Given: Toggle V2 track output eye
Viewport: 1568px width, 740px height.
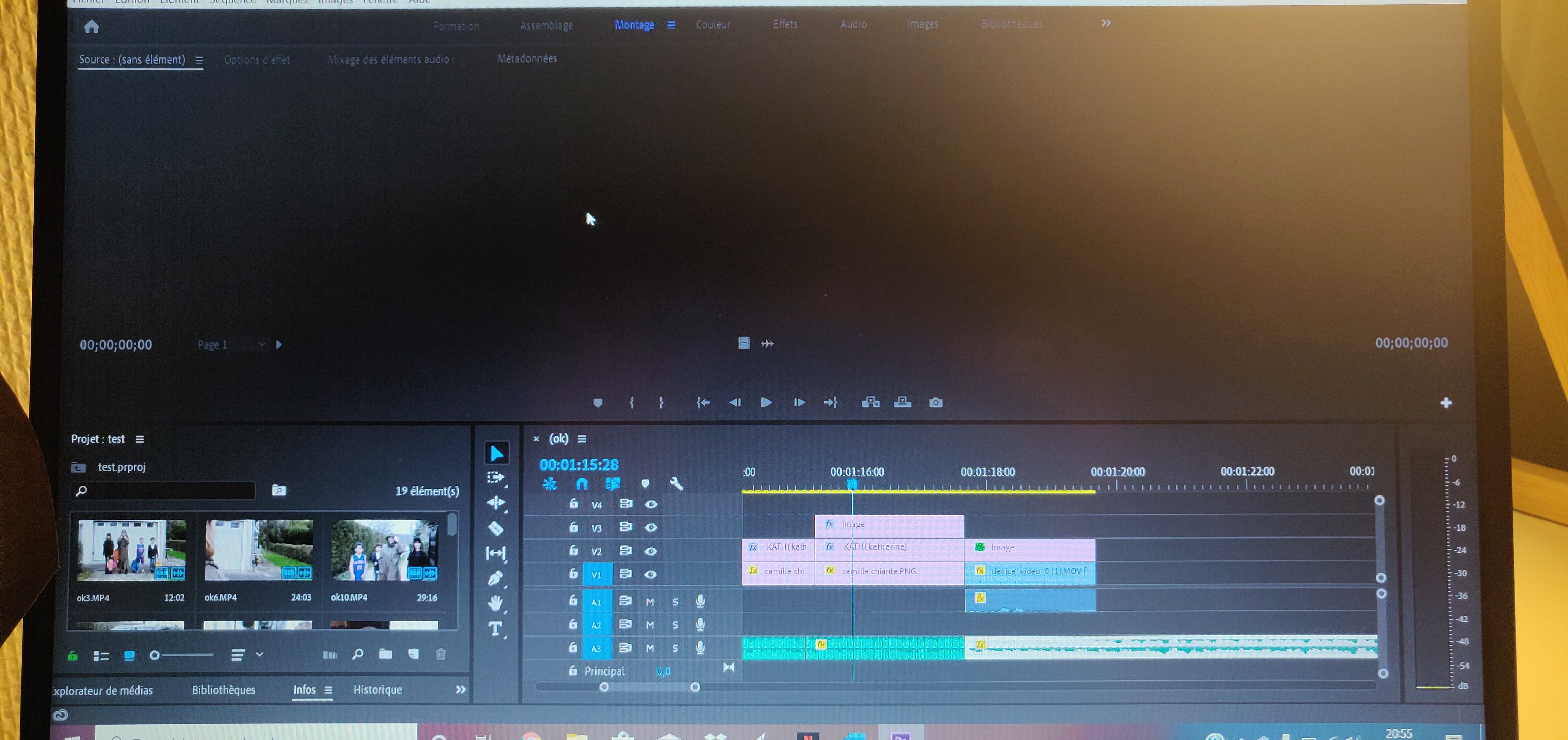Looking at the screenshot, I should (x=651, y=551).
